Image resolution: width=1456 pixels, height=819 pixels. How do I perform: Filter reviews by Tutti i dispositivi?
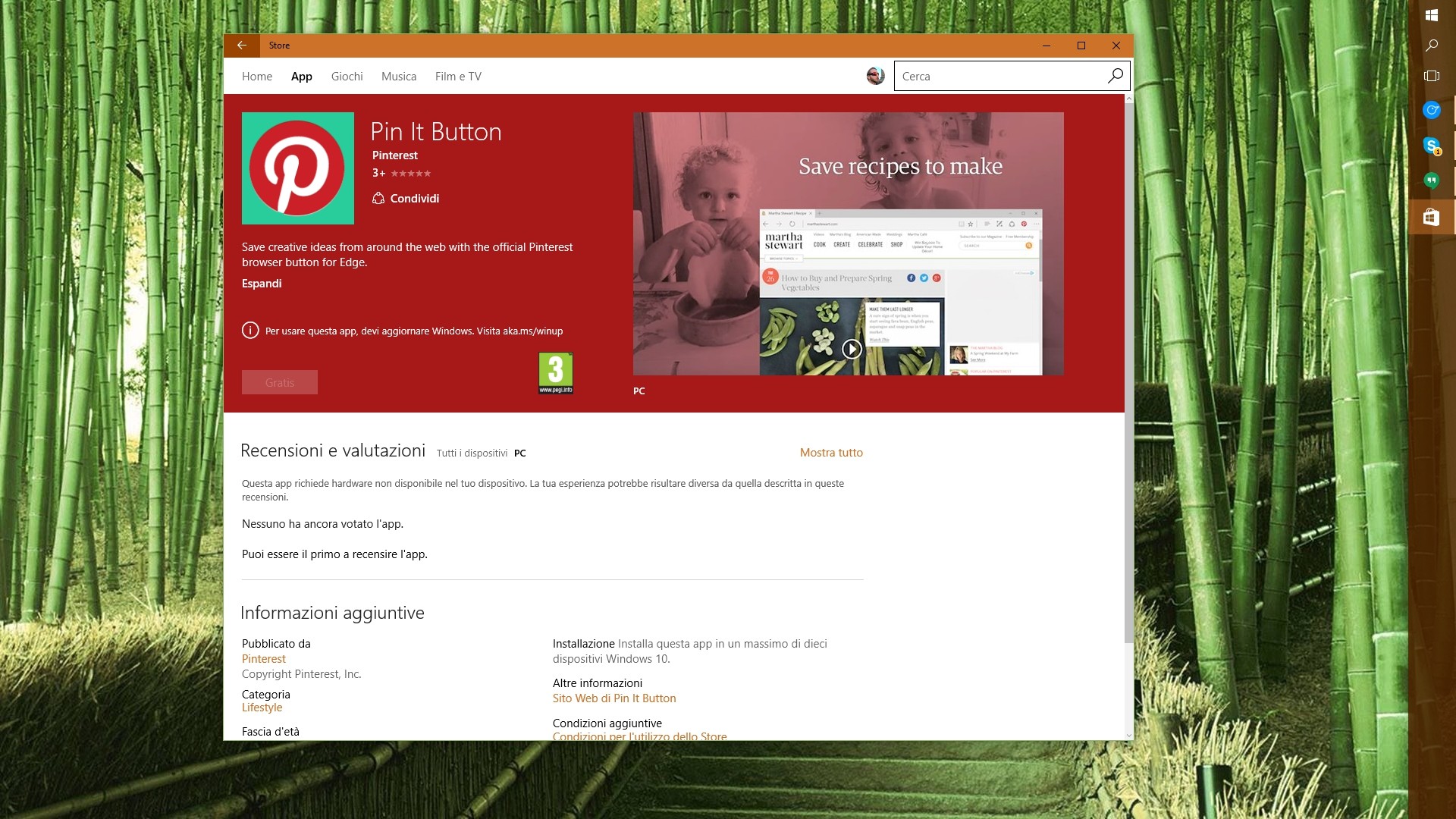click(471, 453)
